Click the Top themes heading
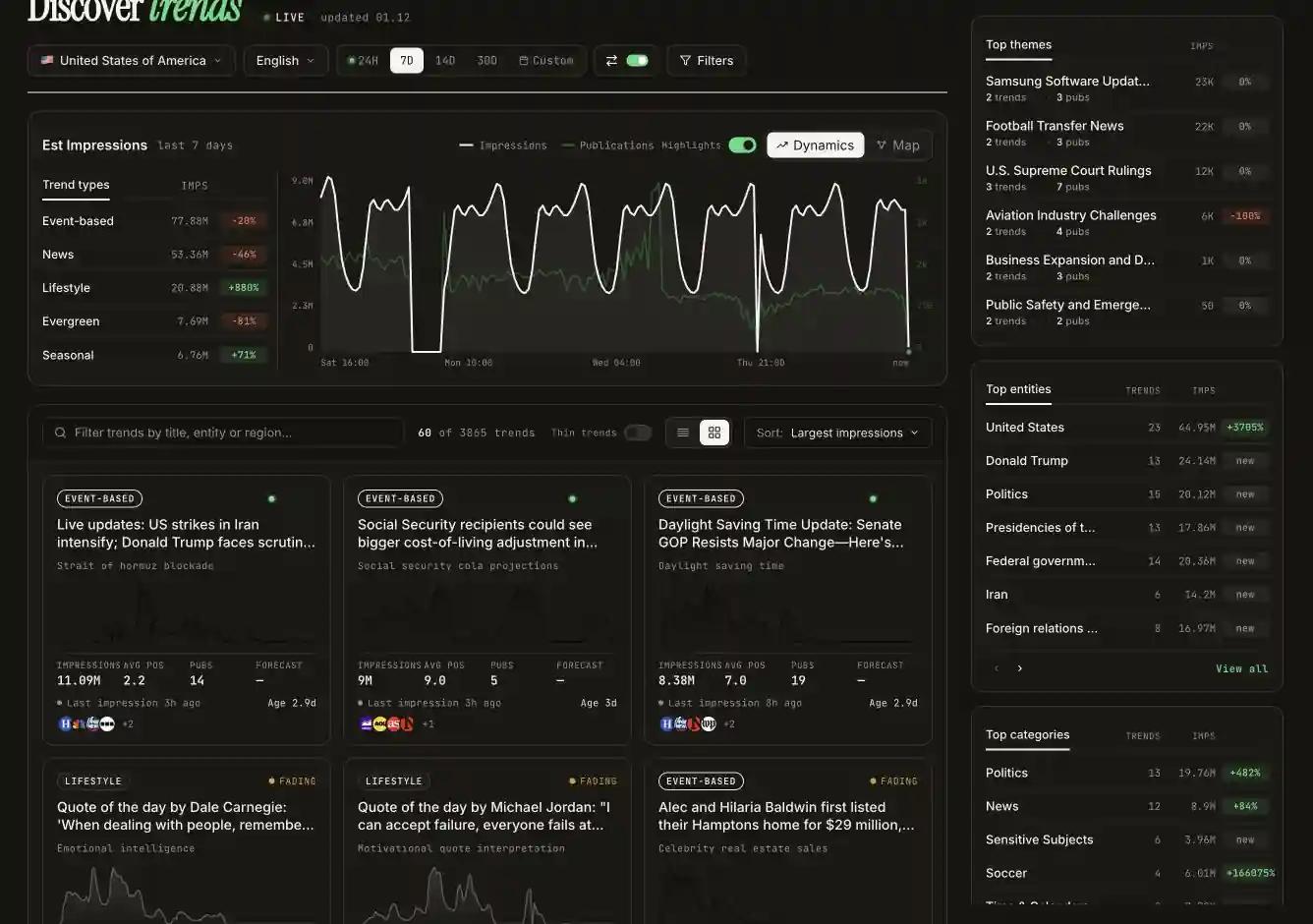Viewport: 1313px width, 924px height. coord(1018,45)
